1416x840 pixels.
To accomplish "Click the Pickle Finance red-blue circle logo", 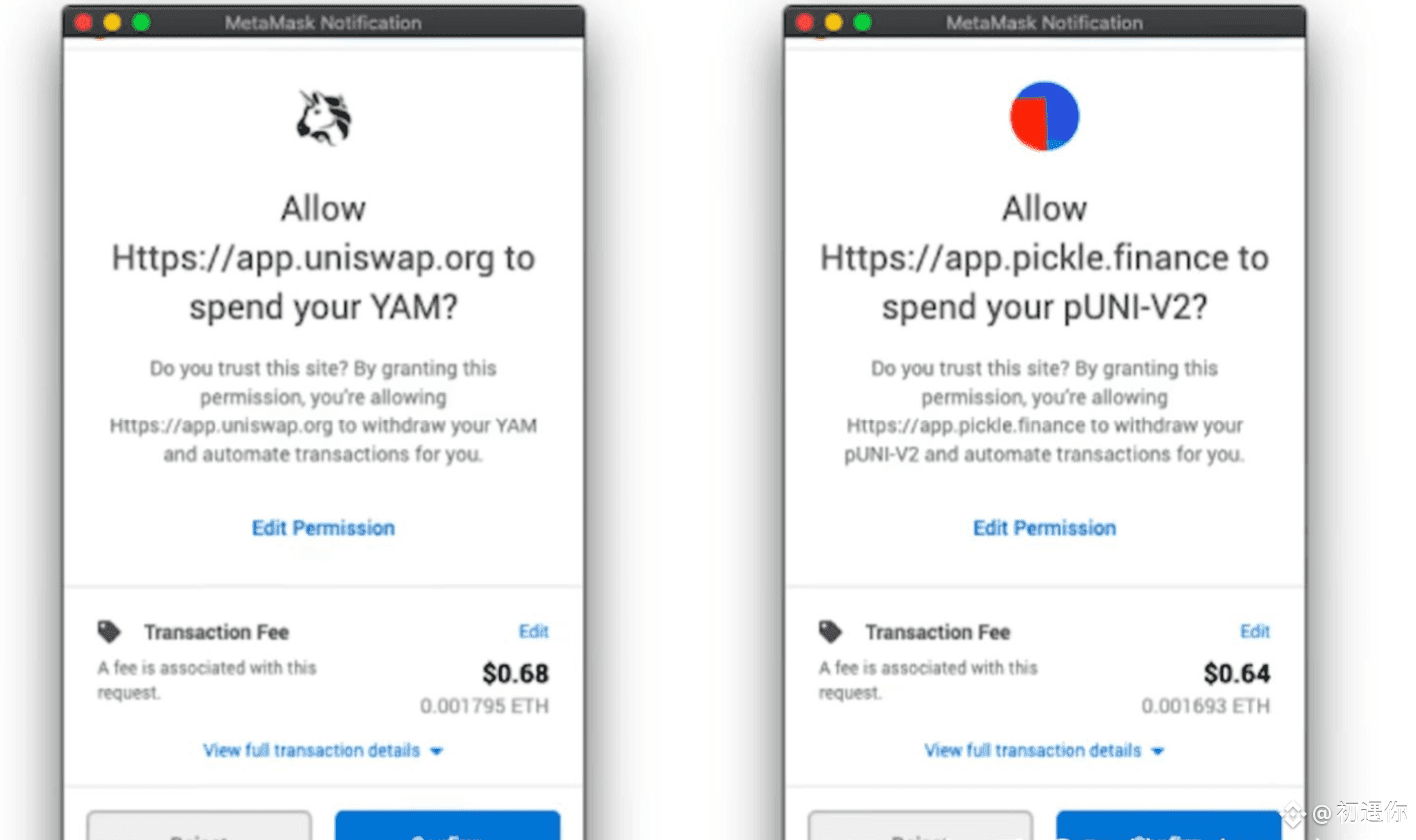I will (x=1044, y=116).
